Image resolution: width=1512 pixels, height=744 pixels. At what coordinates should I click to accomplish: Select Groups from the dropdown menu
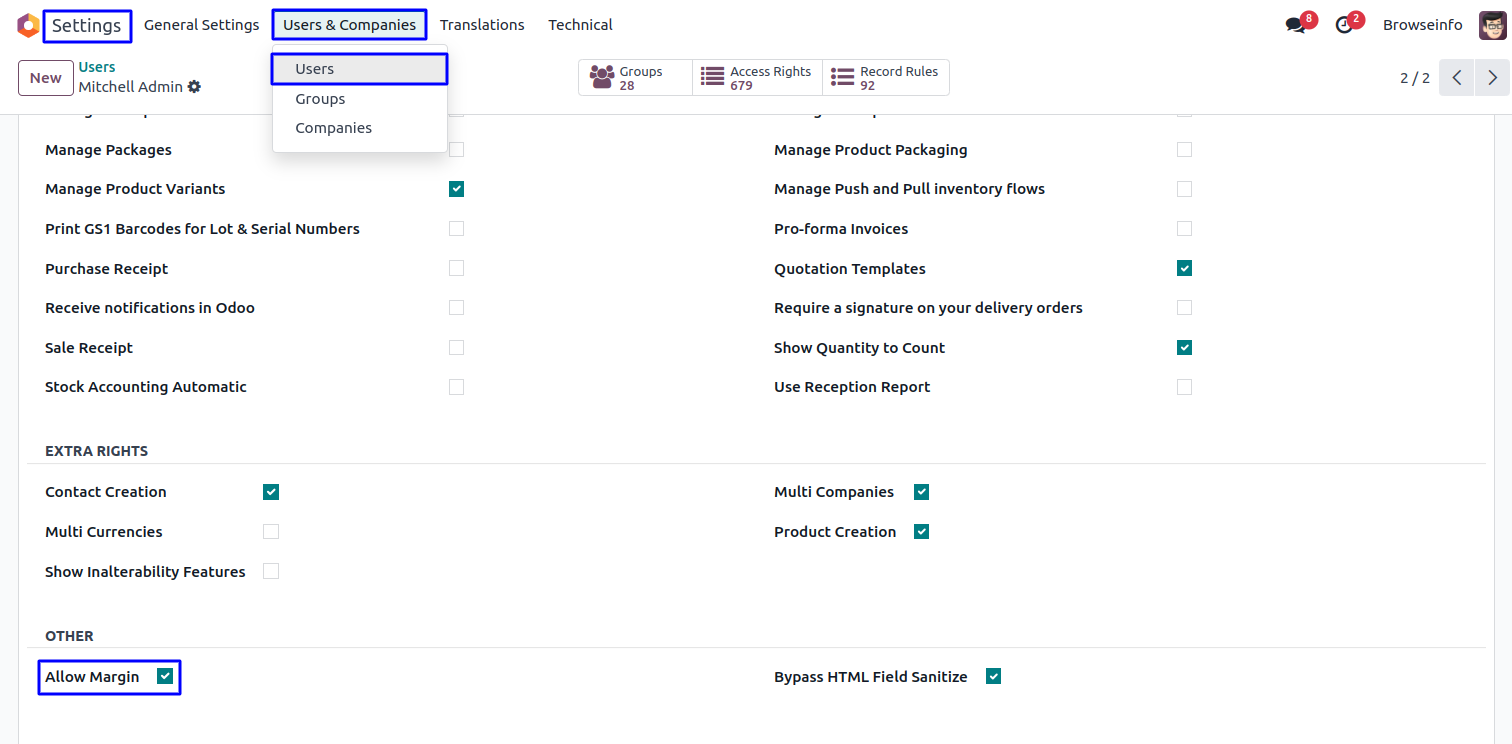point(320,99)
